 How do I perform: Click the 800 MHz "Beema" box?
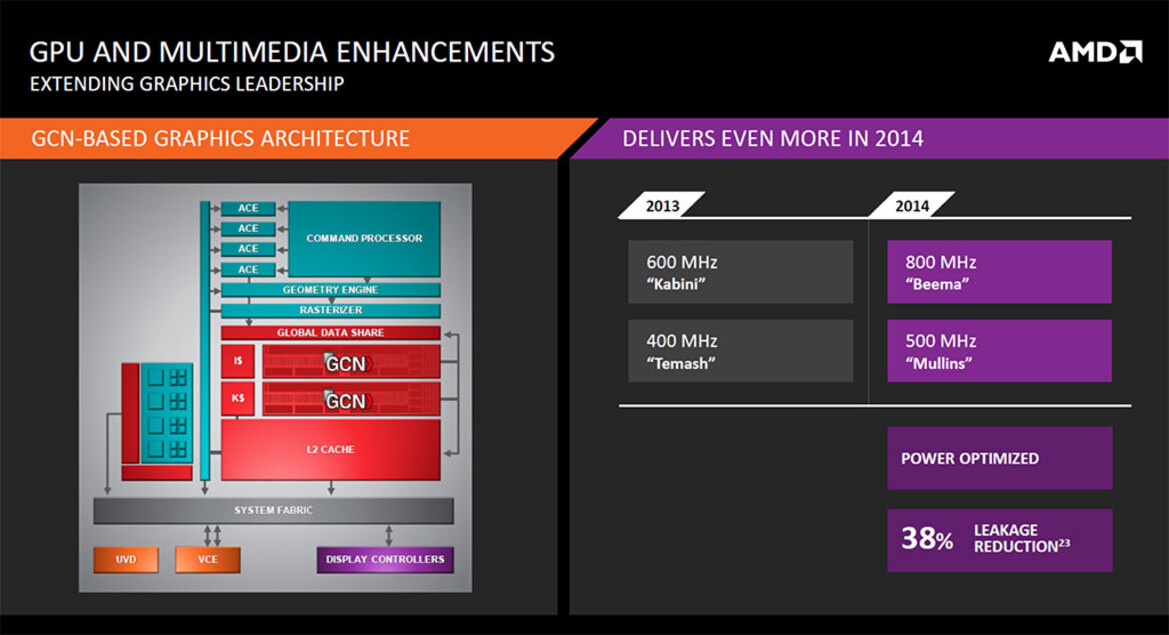click(x=999, y=272)
